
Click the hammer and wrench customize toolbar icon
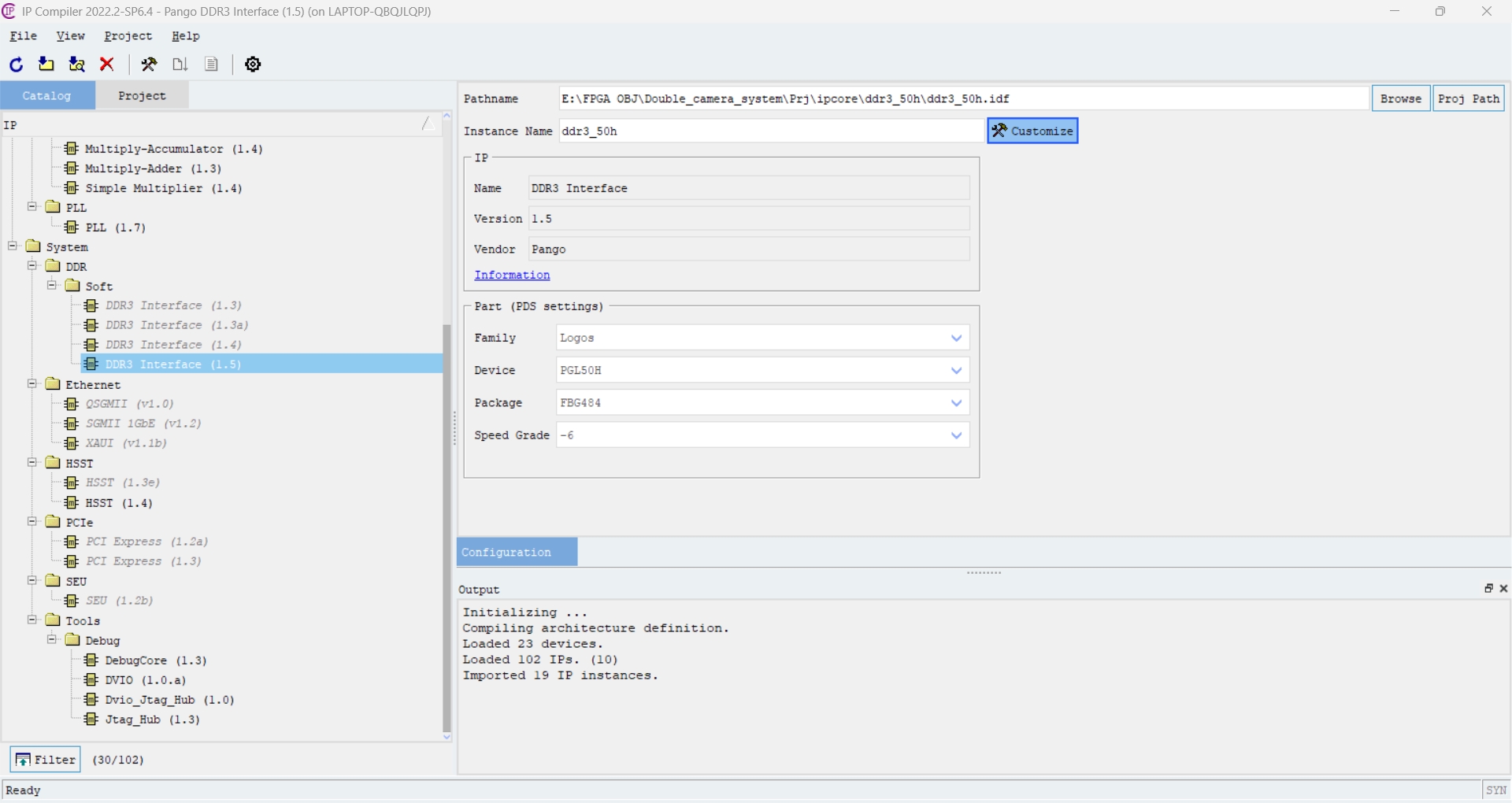[x=149, y=65]
